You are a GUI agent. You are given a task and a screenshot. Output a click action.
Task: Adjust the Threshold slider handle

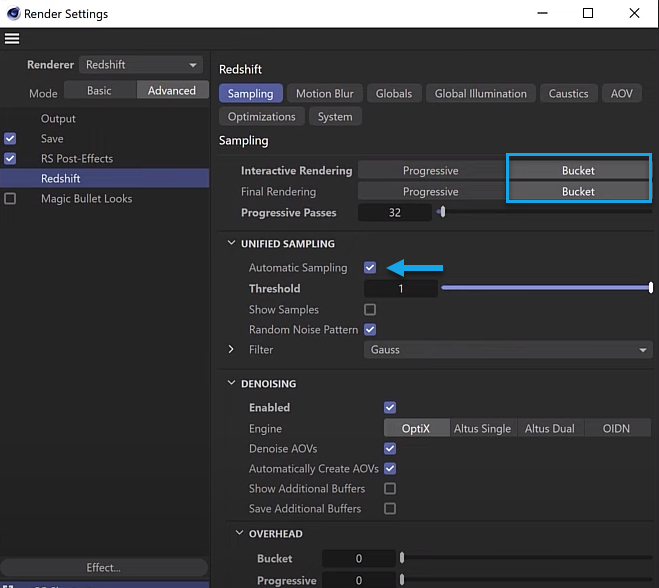pos(651,288)
